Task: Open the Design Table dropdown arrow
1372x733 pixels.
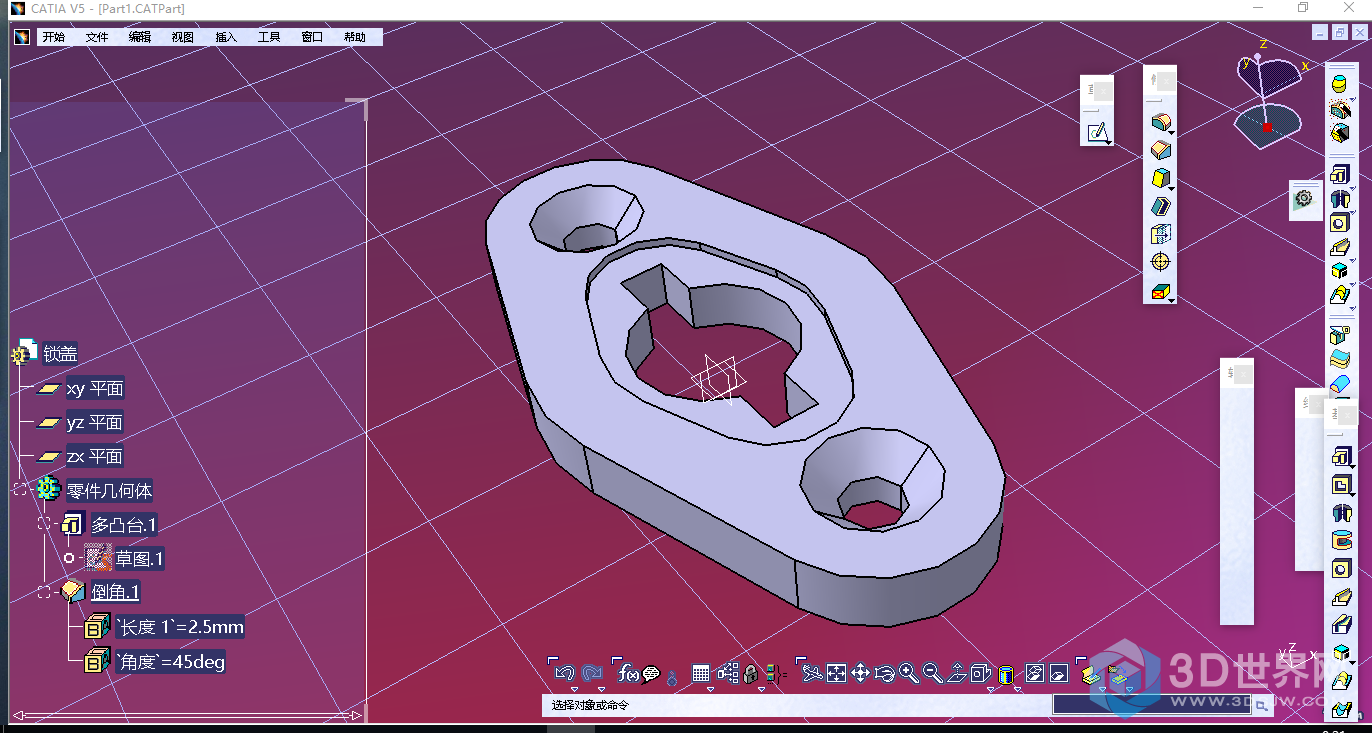Action: point(711,689)
